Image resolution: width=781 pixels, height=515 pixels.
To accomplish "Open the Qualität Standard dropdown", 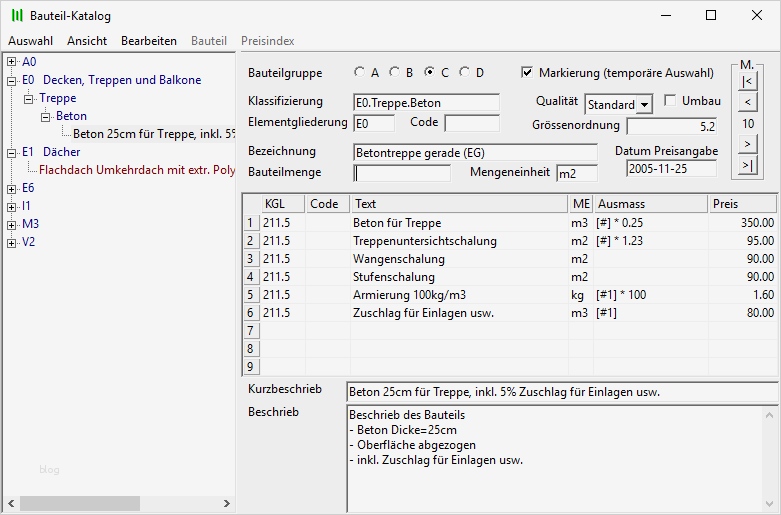I will 645,105.
